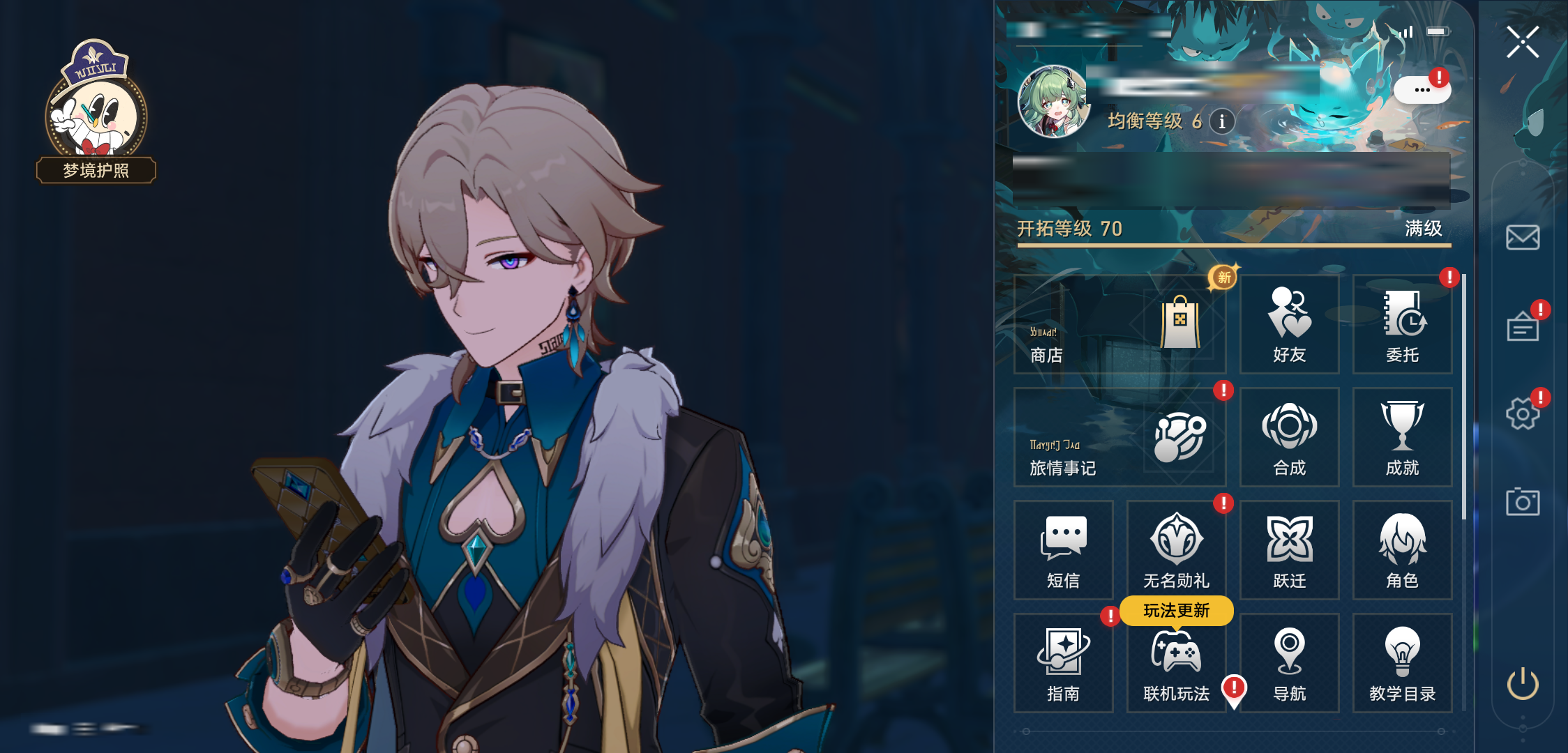Open the mail envelope icon
The width and height of the screenshot is (1568, 753).
[x=1523, y=237]
